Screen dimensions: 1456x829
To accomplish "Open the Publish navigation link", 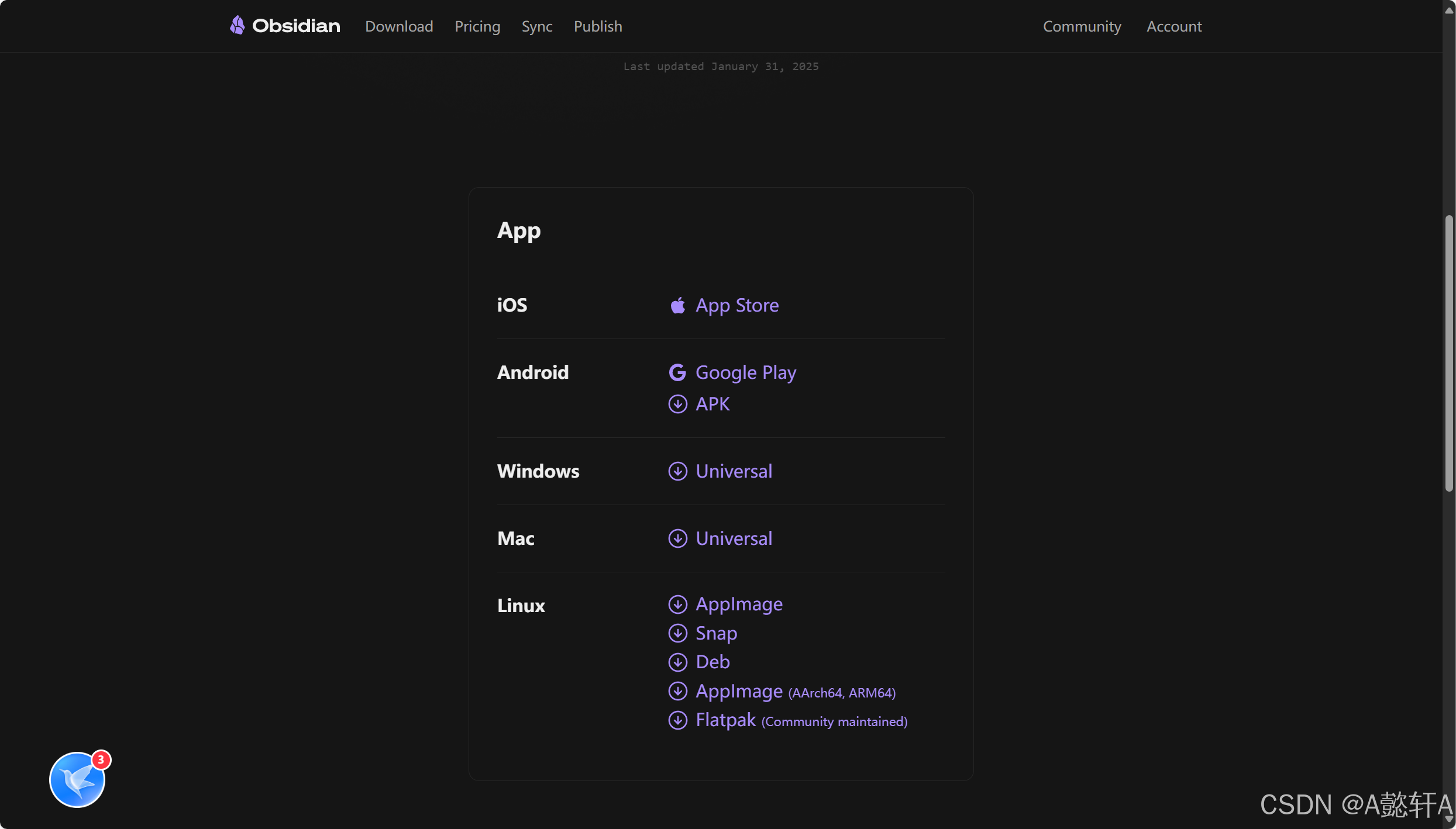I will [597, 26].
